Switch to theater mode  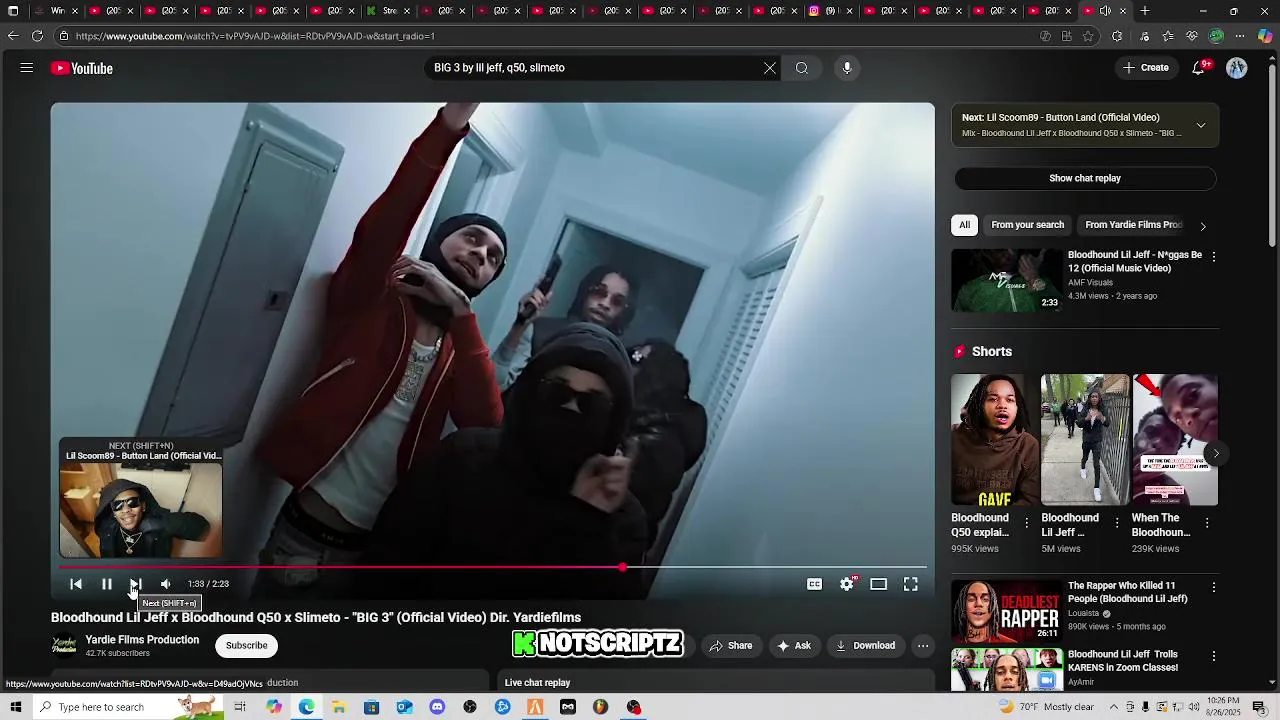tap(879, 584)
